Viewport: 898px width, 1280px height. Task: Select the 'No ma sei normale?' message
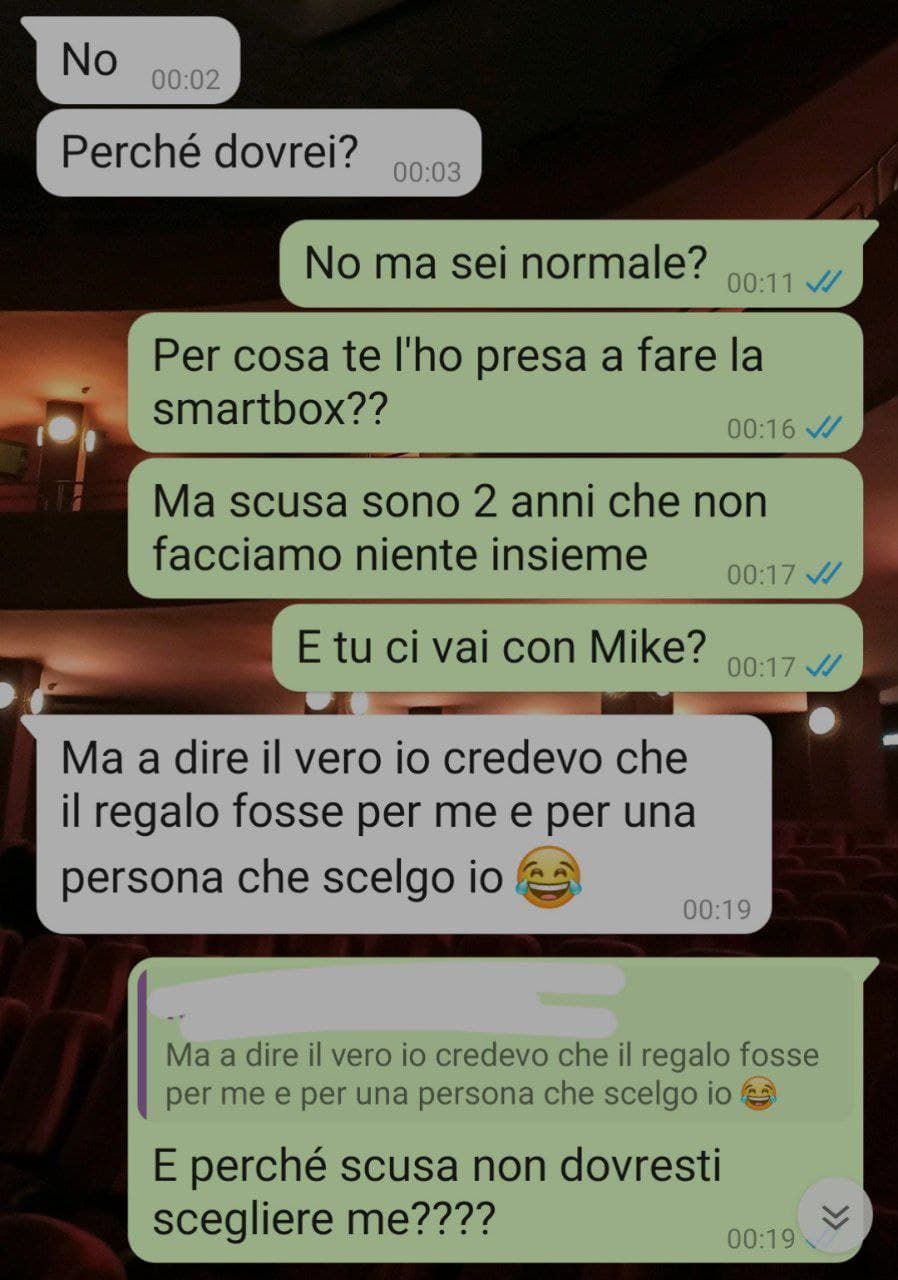pyautogui.click(x=571, y=264)
